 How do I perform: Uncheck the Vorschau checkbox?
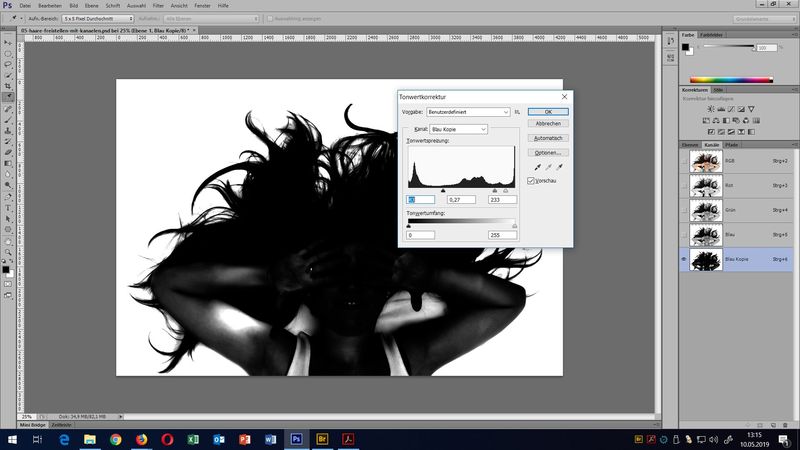[x=532, y=181]
